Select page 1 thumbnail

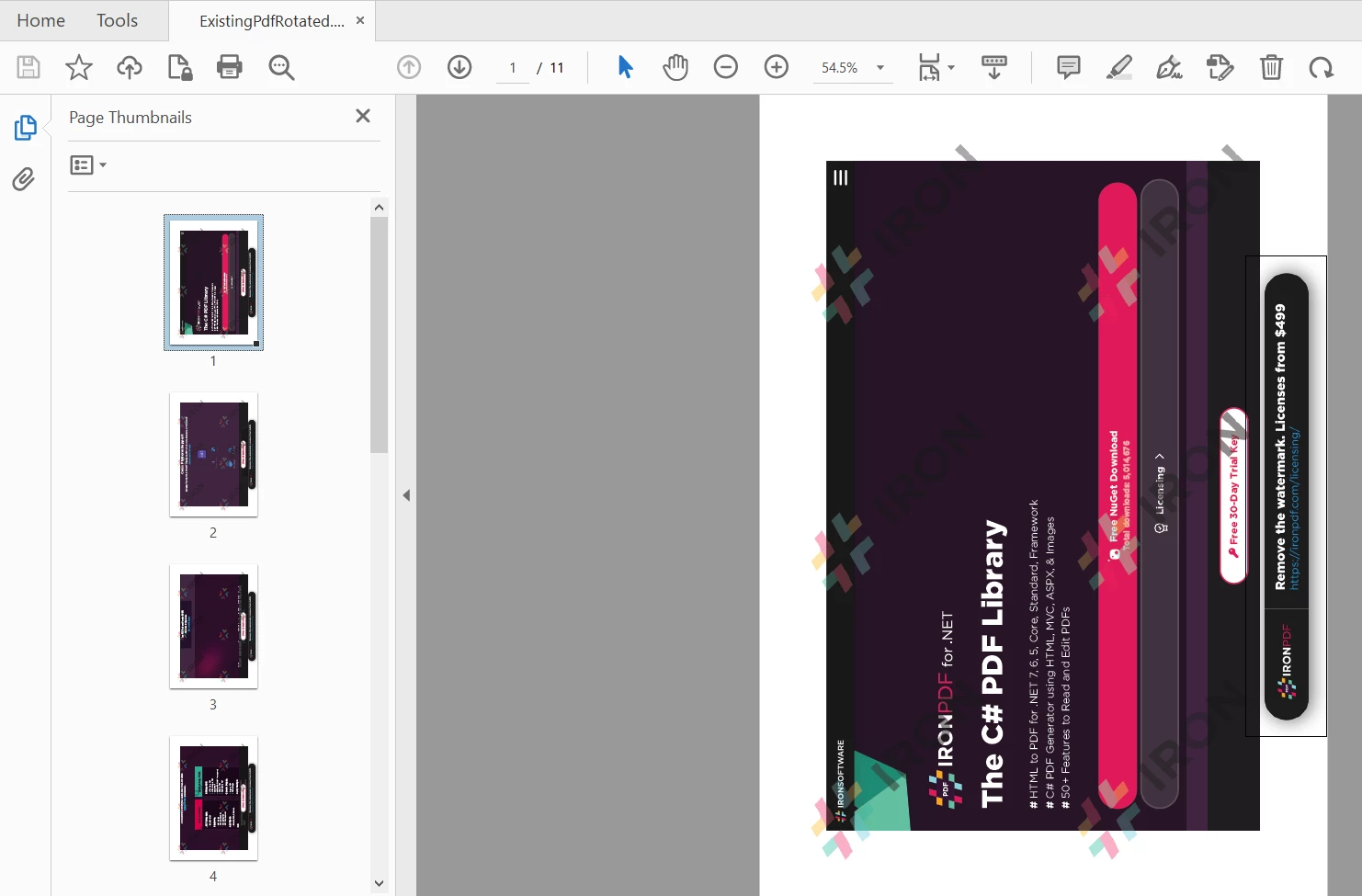coord(213,282)
